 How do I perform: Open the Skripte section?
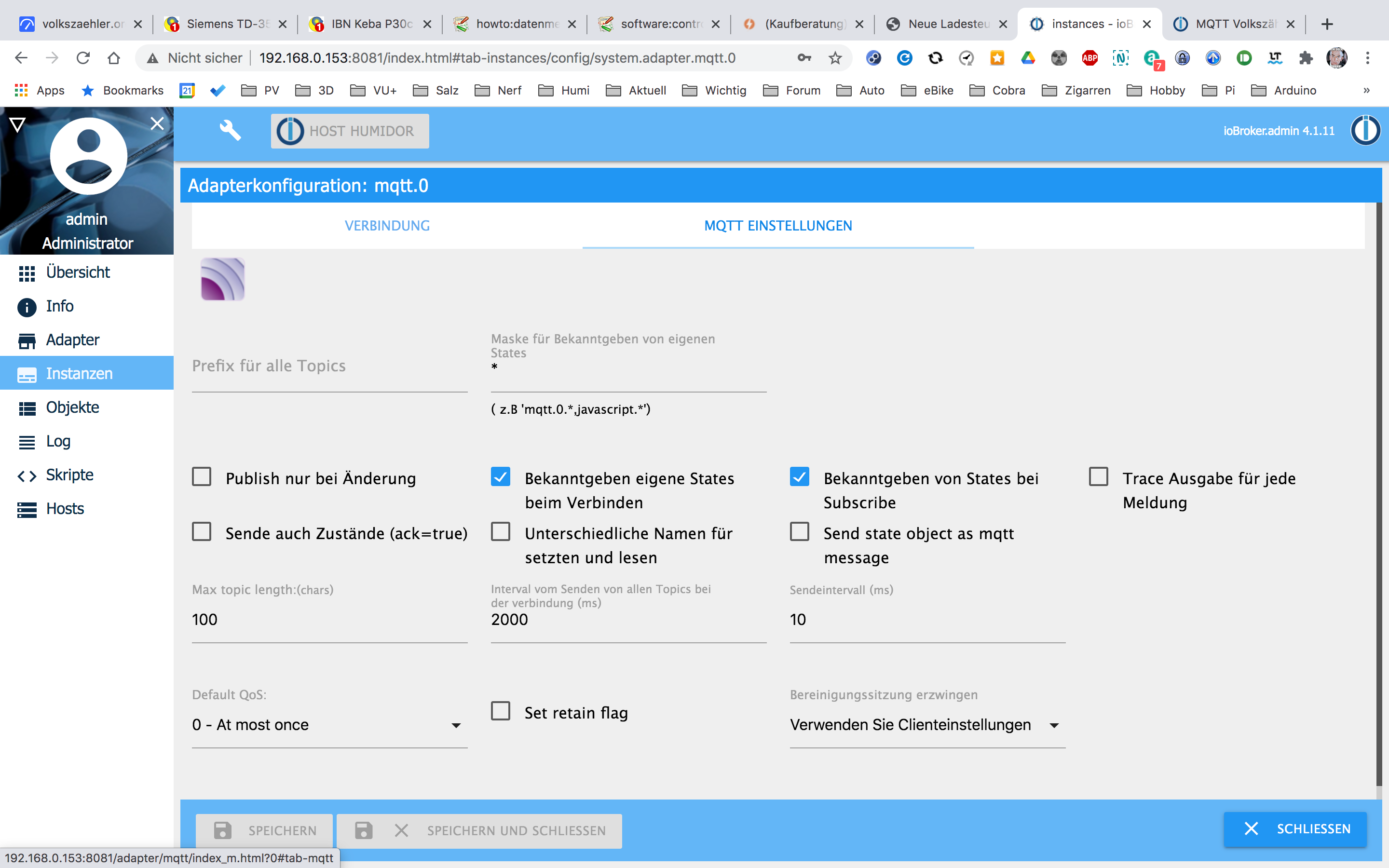pos(87,475)
